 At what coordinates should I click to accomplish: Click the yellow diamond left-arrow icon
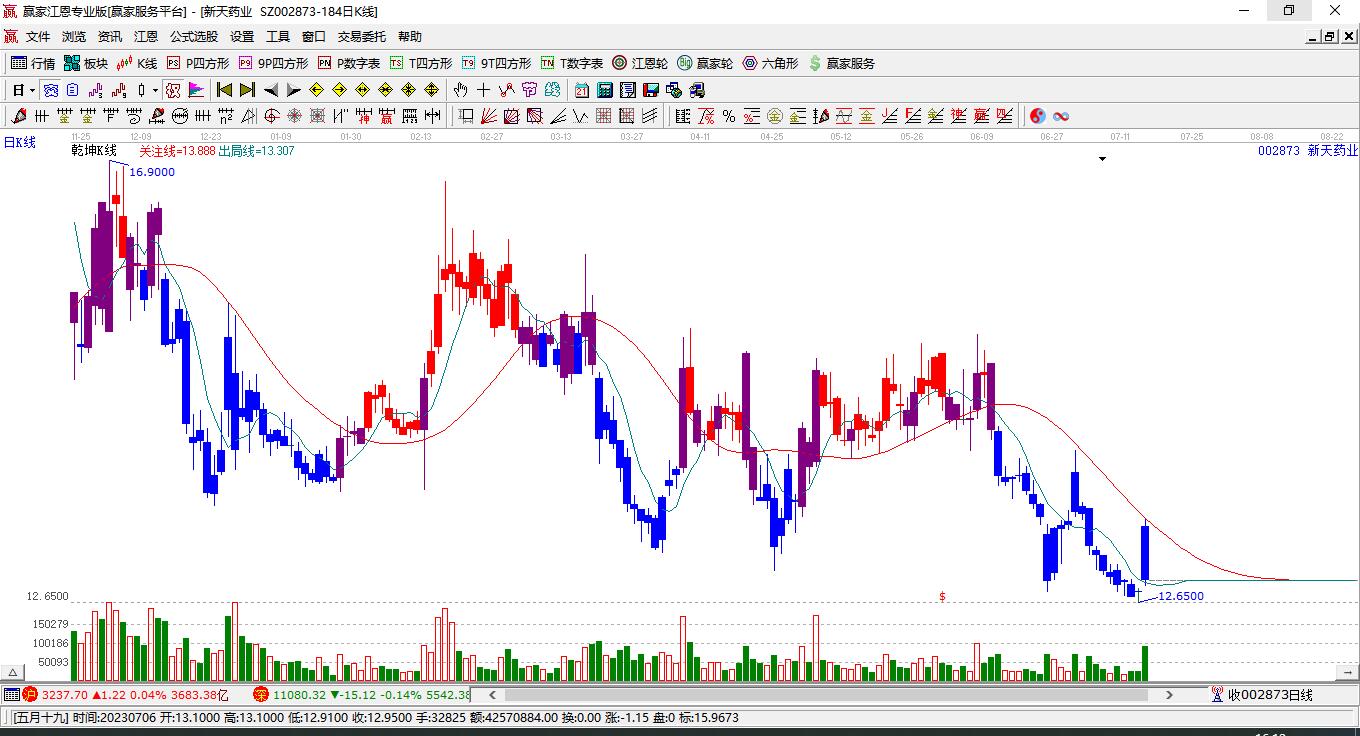tap(316, 90)
